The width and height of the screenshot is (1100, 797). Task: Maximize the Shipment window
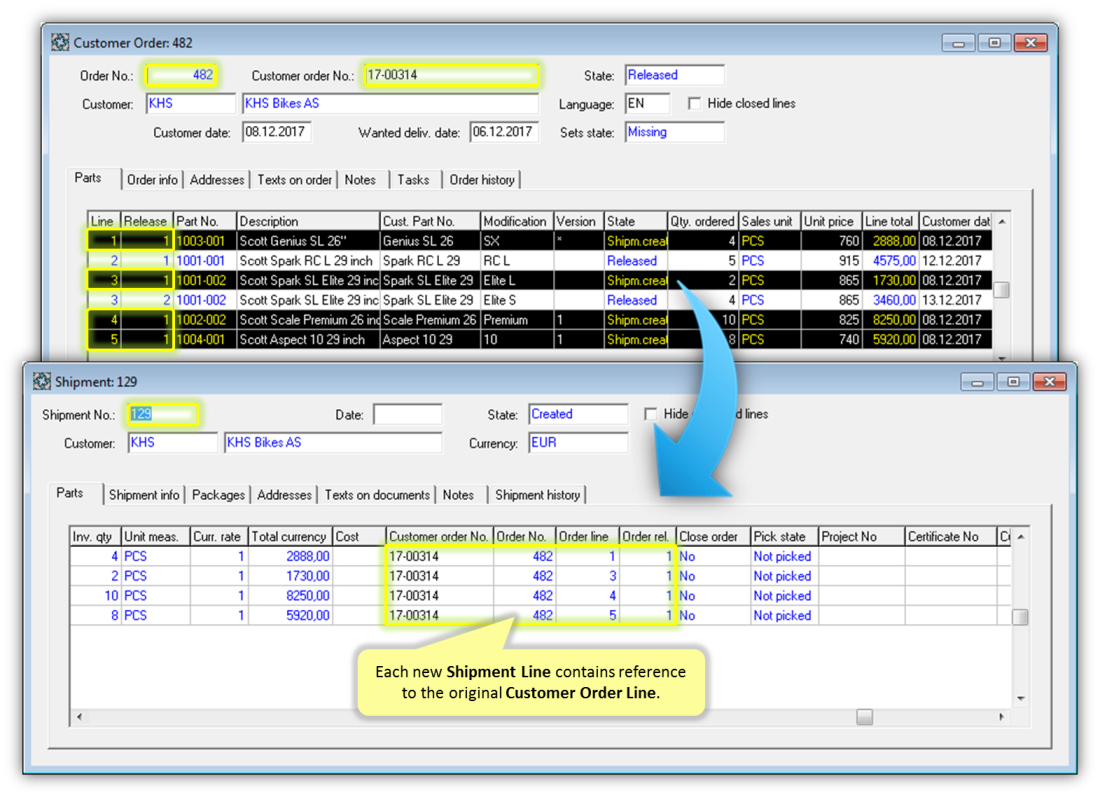[x=1013, y=382]
